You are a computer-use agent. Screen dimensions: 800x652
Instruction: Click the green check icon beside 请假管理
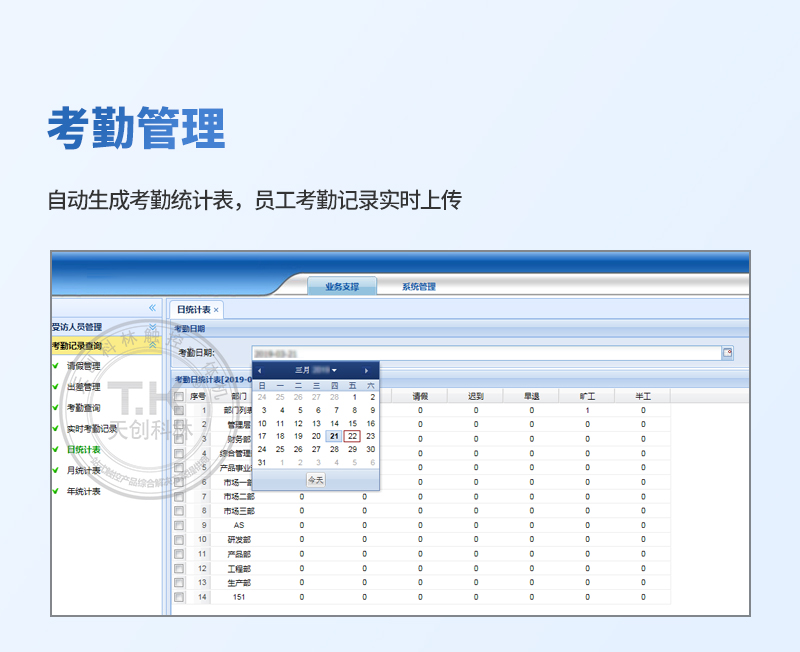(57, 366)
